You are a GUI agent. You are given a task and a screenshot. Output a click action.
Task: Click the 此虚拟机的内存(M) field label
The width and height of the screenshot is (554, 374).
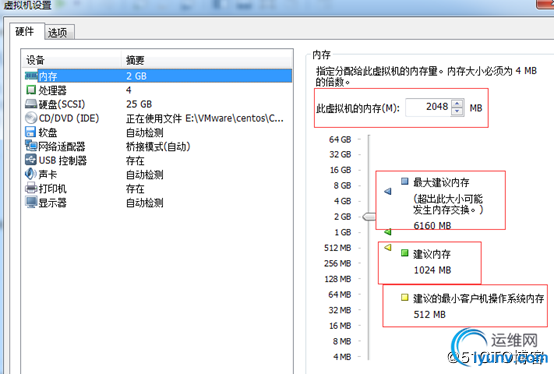[358, 108]
